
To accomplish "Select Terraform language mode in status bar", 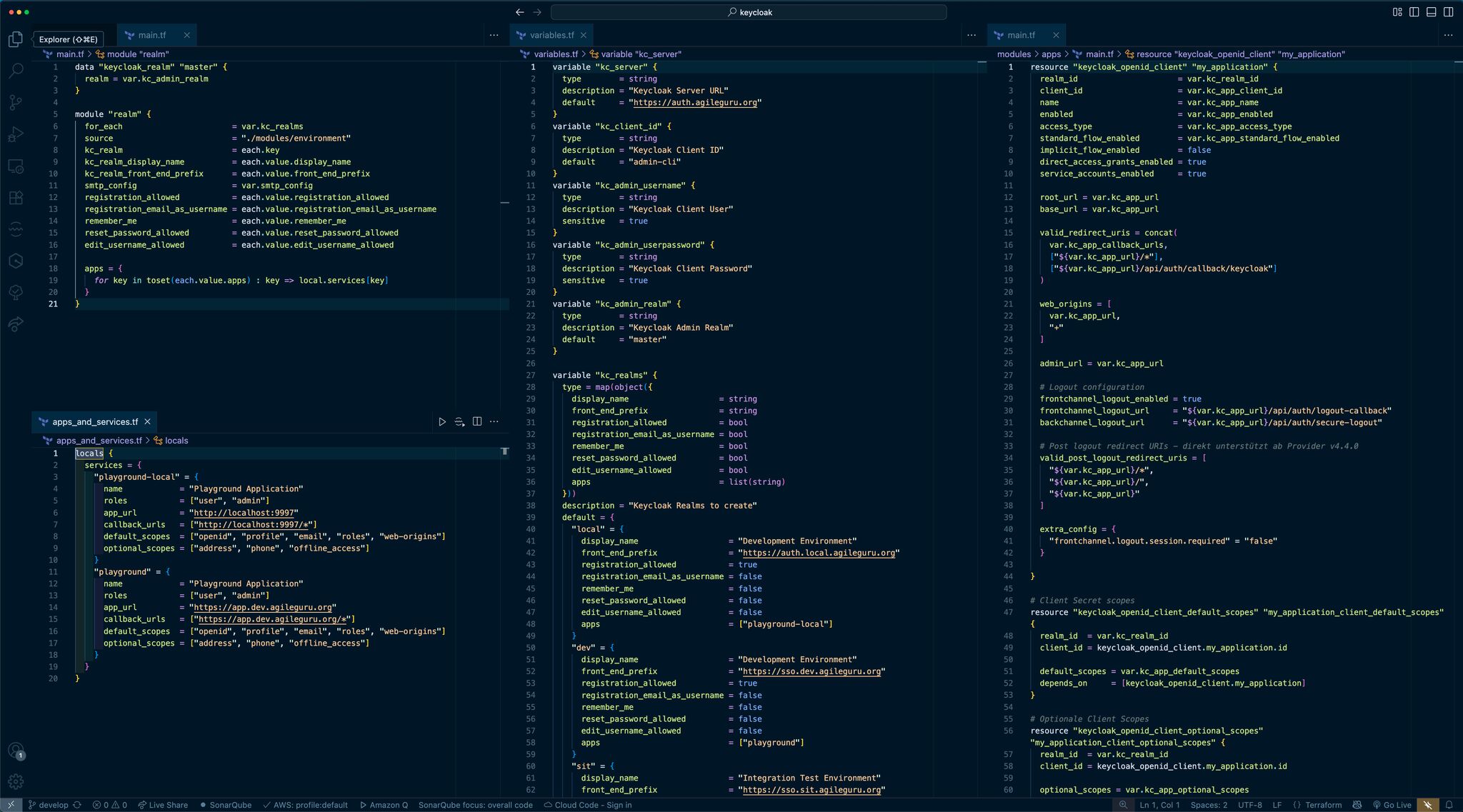I will (x=1317, y=805).
